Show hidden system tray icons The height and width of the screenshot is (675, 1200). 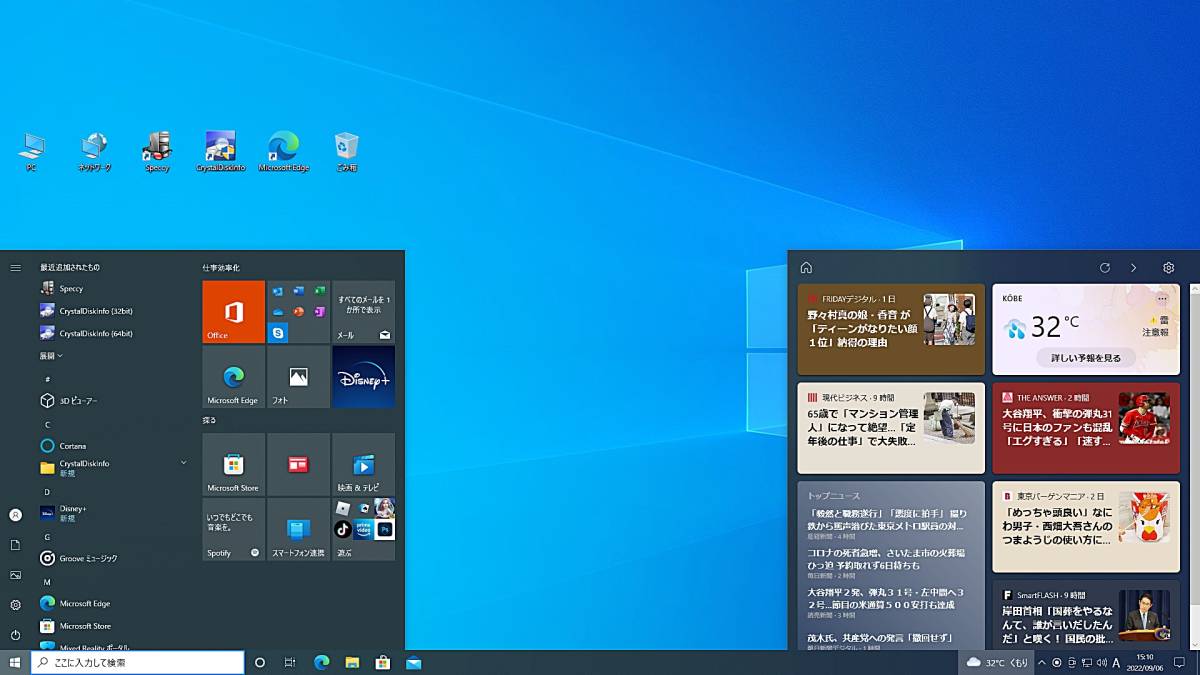[1042, 662]
